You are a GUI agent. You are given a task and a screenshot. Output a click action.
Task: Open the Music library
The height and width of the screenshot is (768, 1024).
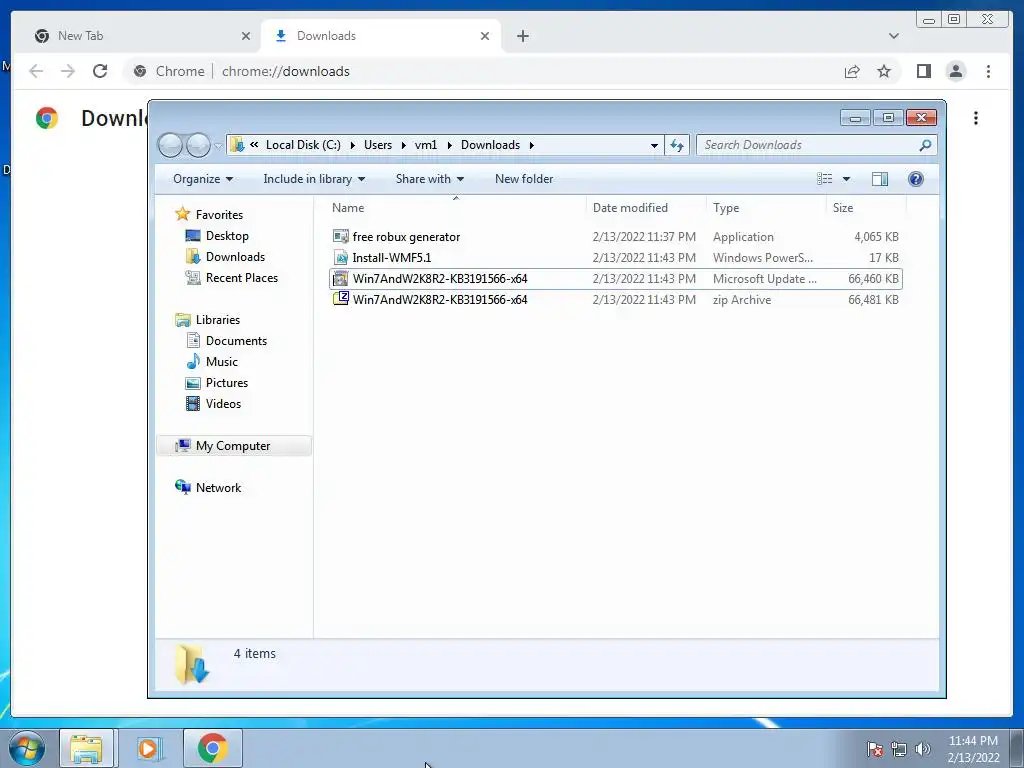click(x=221, y=362)
